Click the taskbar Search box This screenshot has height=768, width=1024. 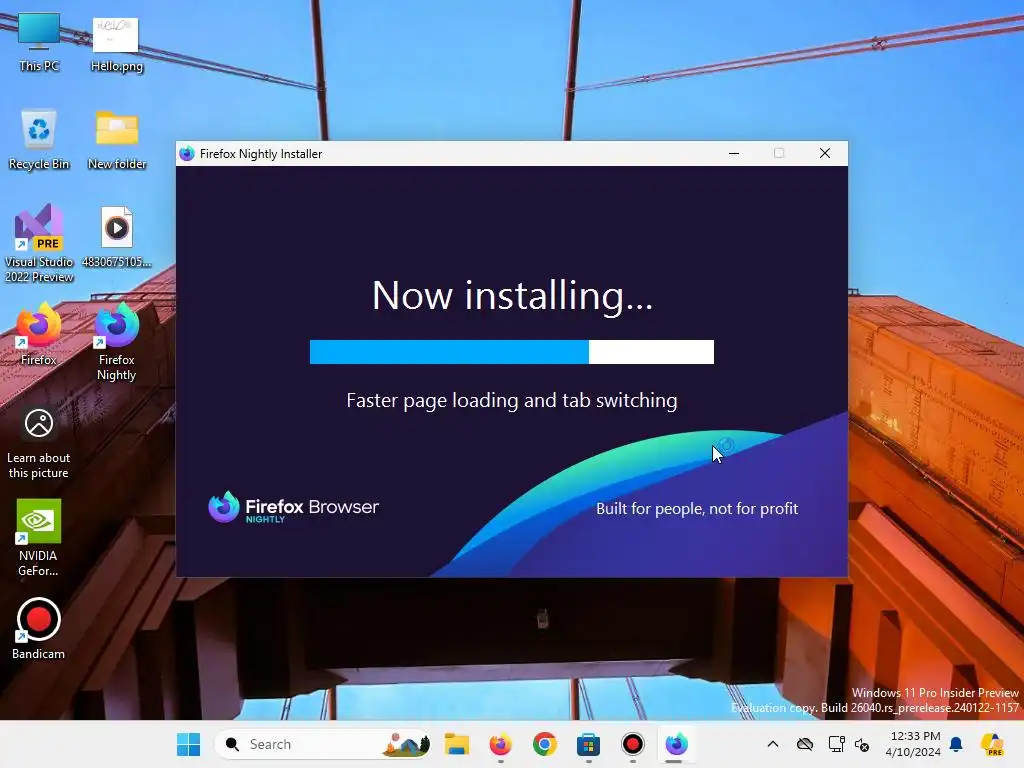323,744
